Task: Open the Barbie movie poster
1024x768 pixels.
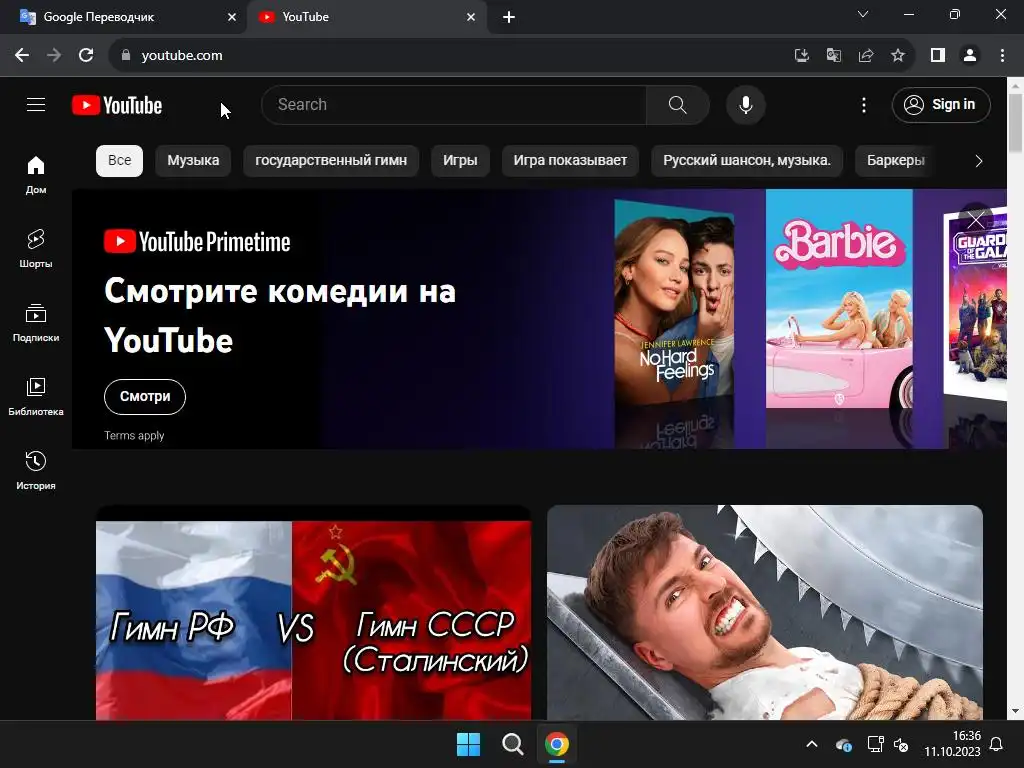Action: click(839, 298)
